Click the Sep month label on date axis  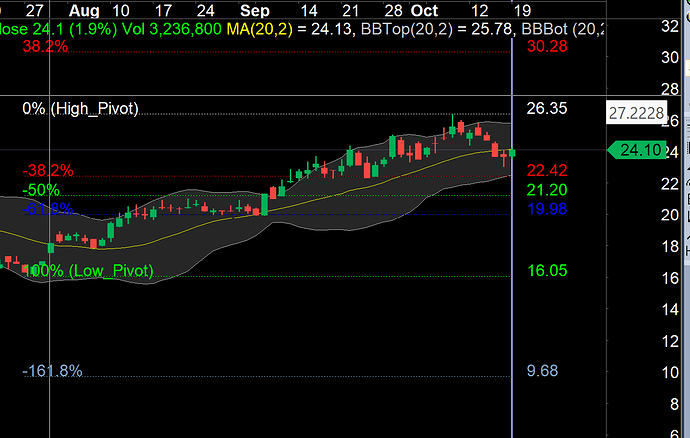point(255,10)
